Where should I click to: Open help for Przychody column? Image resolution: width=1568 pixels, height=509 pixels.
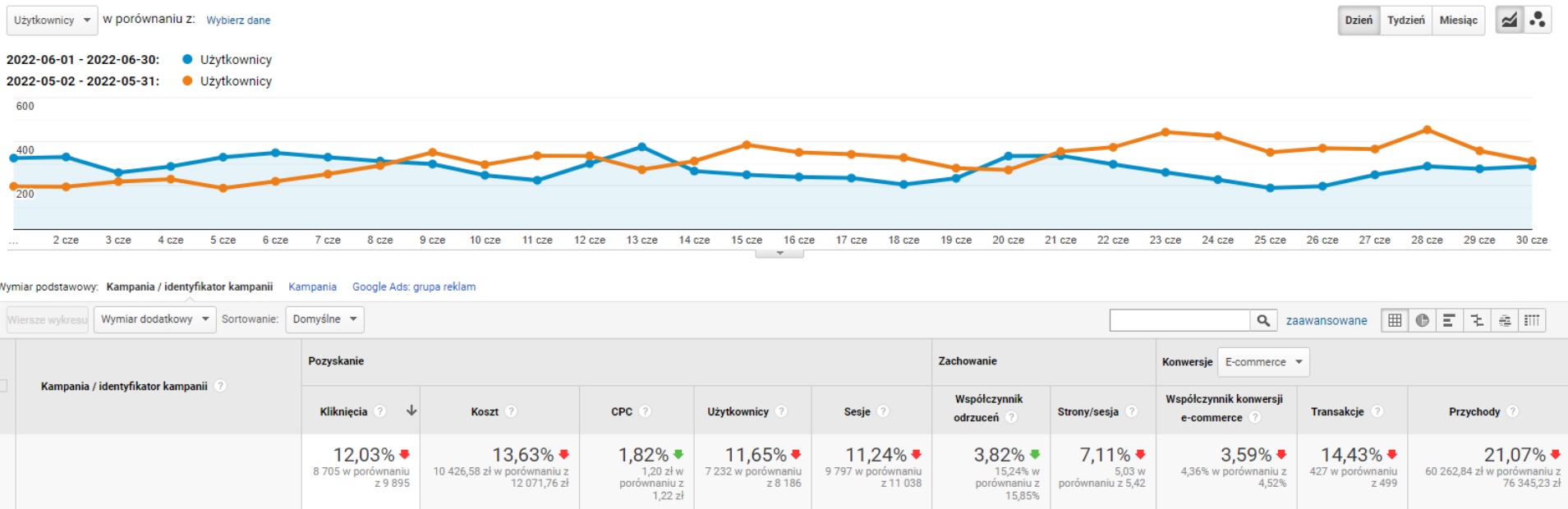click(x=1512, y=411)
